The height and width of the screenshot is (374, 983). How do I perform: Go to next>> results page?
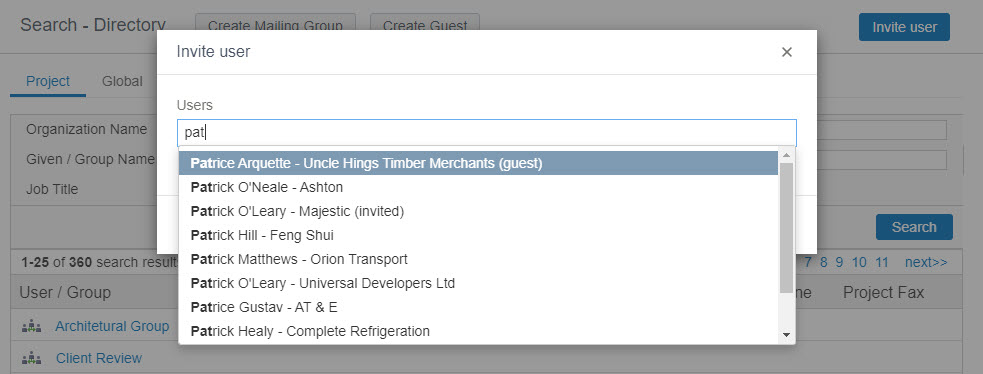point(925,262)
